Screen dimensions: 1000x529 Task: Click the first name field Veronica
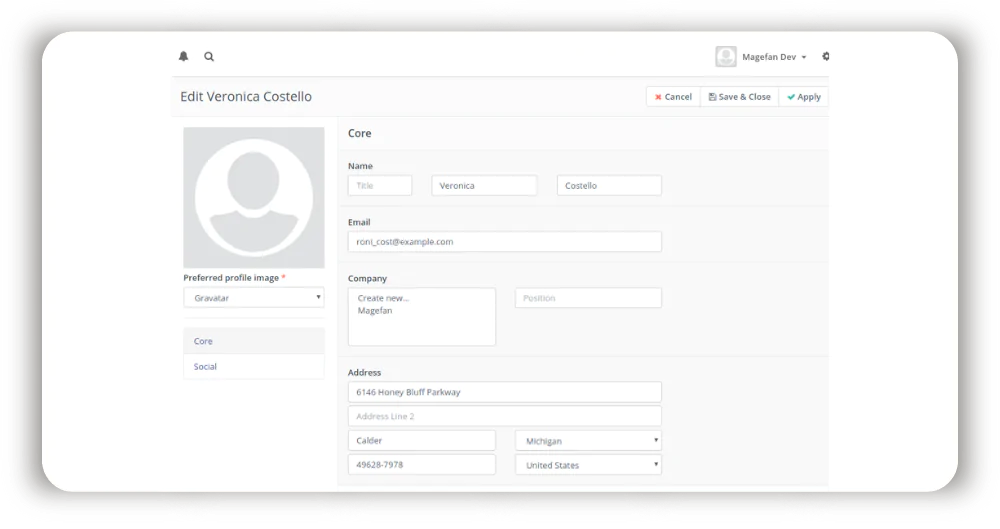484,186
